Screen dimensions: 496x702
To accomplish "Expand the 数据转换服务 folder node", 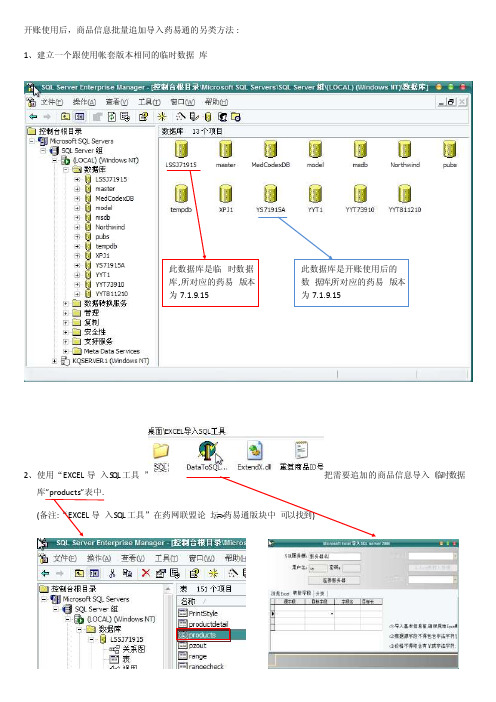I will pyautogui.click(x=65, y=303).
